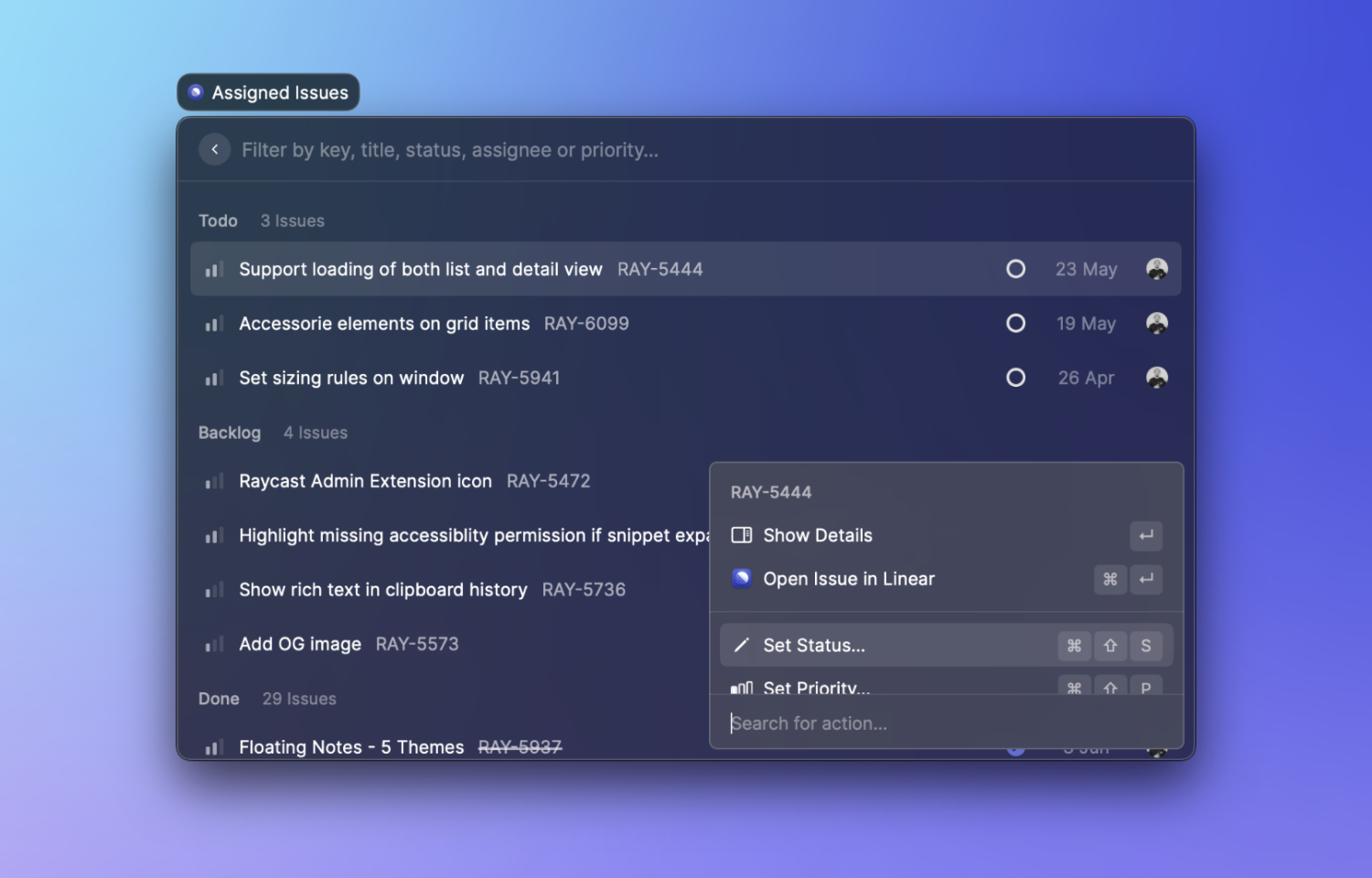The image size is (1372, 878).
Task: Click the RAY-5941 issue key
Action: coord(519,378)
